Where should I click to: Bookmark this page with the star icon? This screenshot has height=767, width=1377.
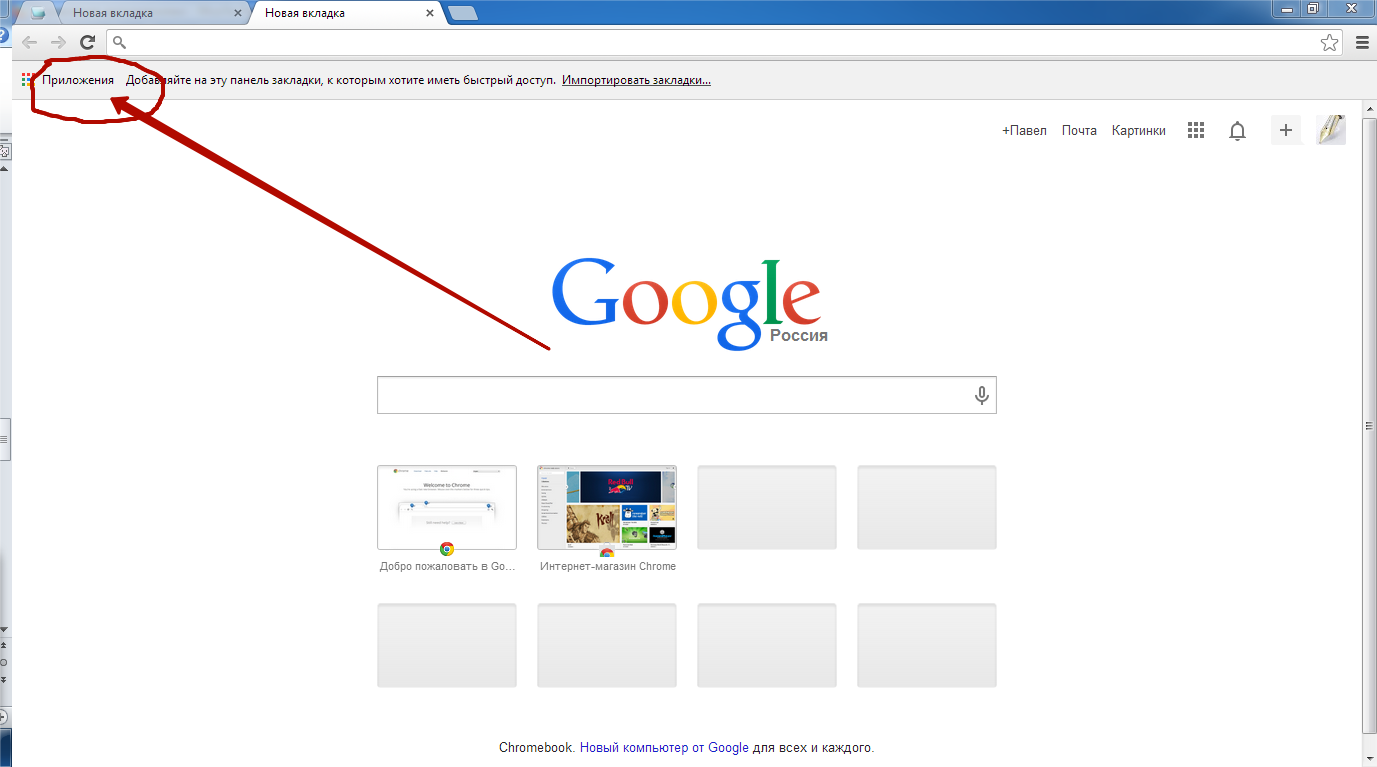[1329, 42]
